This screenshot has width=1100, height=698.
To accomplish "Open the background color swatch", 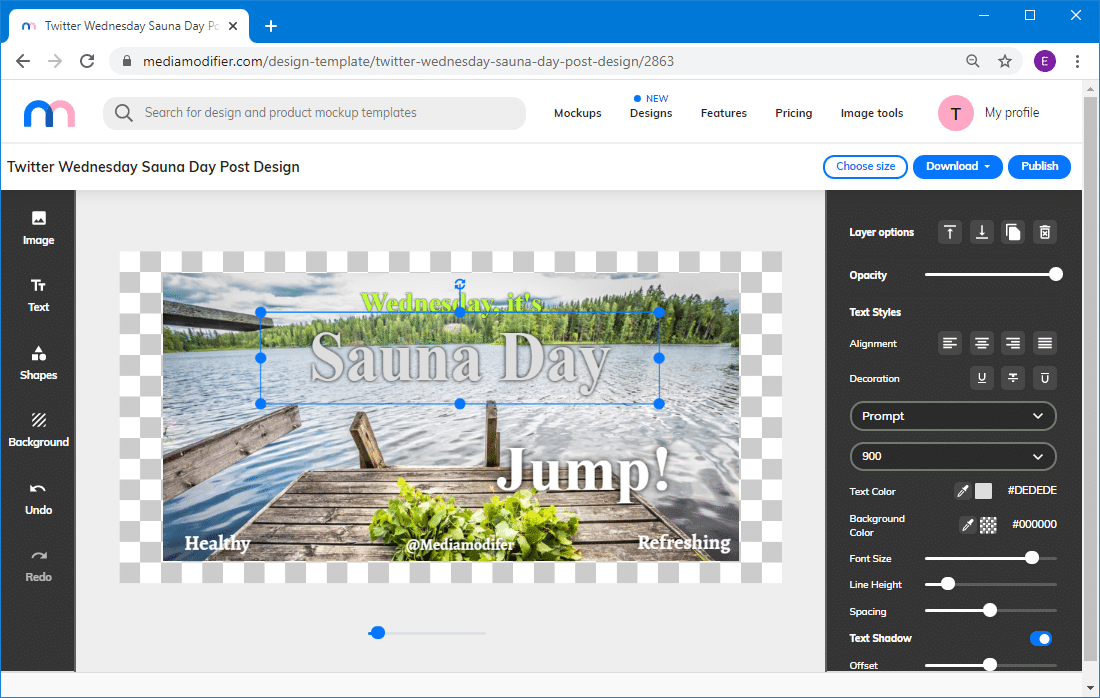I will tap(988, 525).
